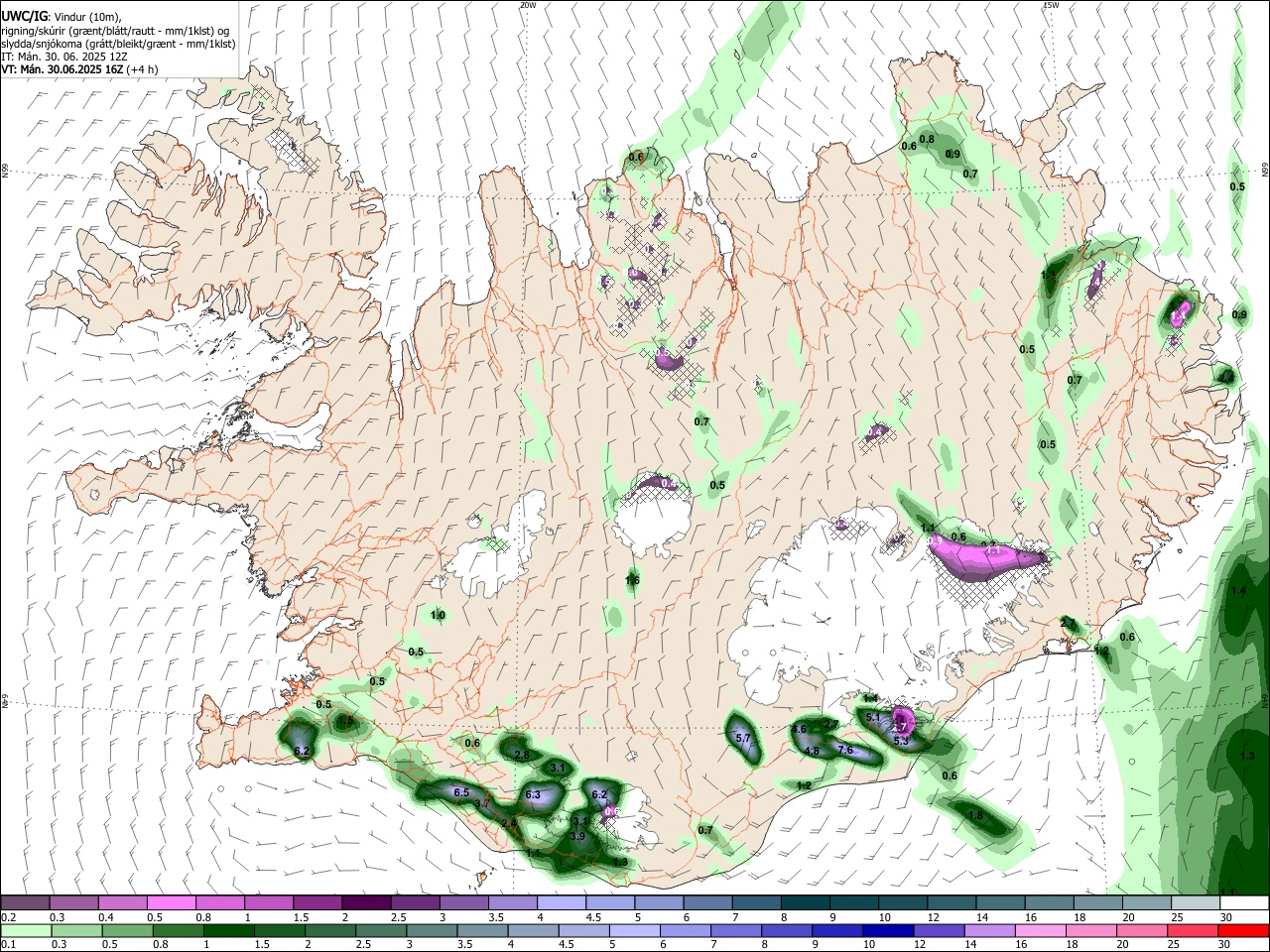Pick the bright pink 0.5–0.8 swatch in top legend row
The width and height of the screenshot is (1270, 952).
click(x=171, y=903)
